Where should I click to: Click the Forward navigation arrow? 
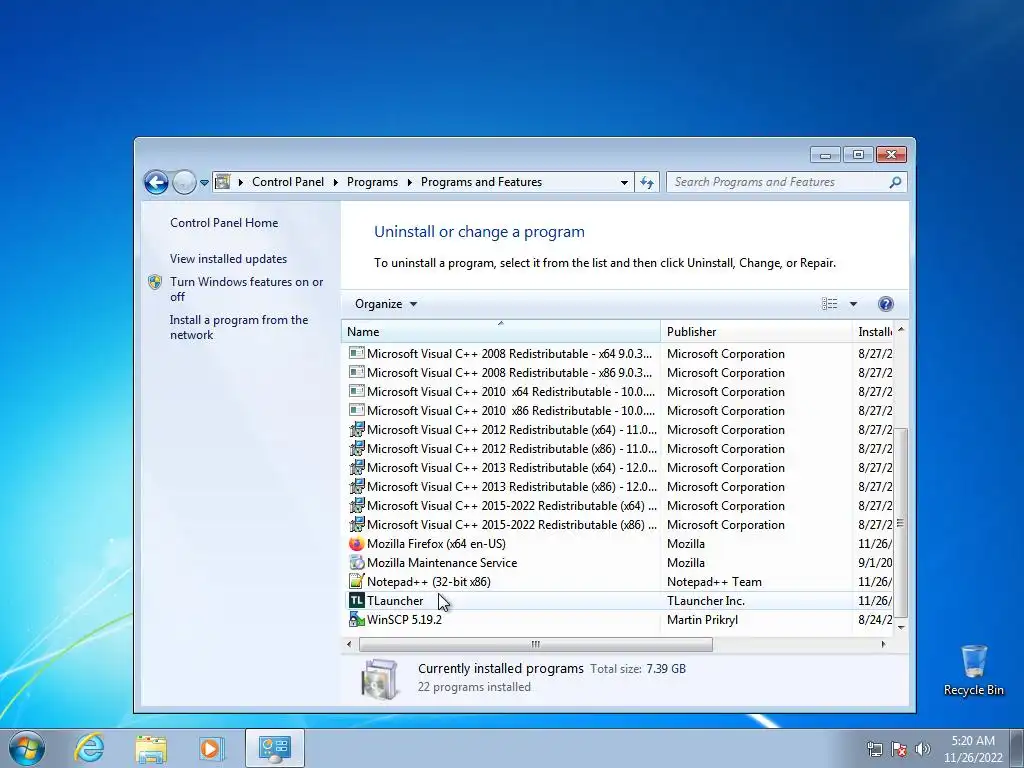point(184,182)
